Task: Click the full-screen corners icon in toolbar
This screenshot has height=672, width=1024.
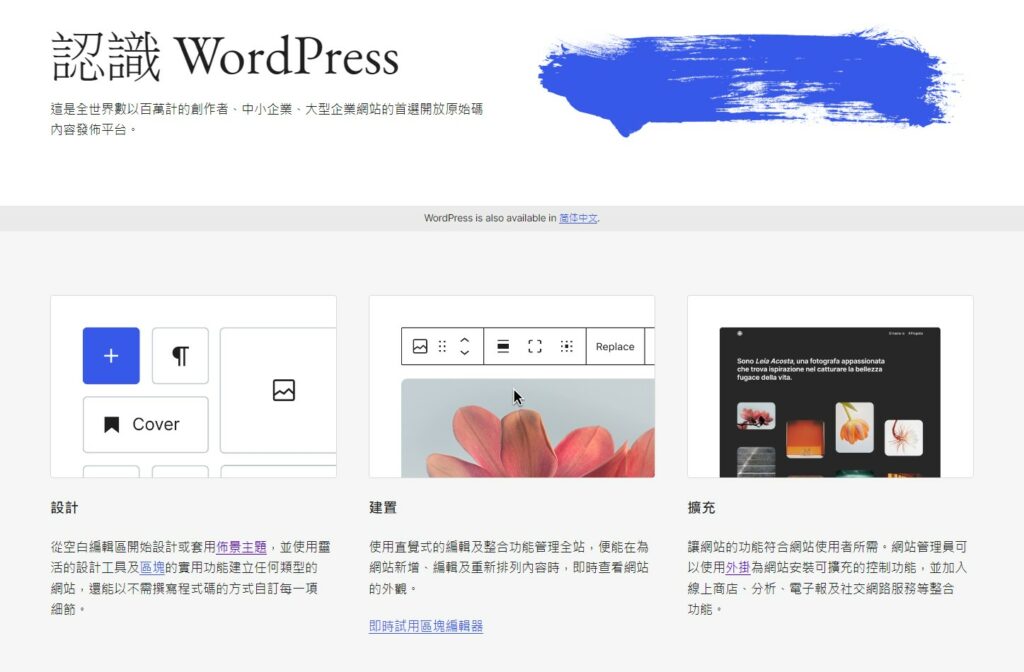Action: coord(535,346)
